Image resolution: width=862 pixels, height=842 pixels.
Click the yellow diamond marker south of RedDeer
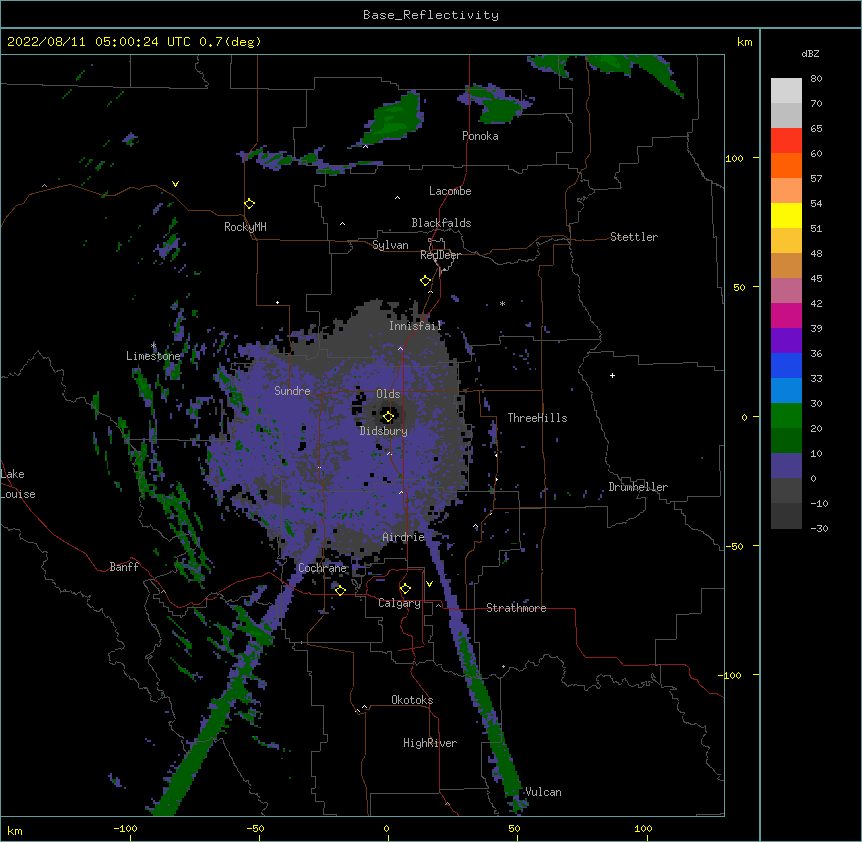426,281
